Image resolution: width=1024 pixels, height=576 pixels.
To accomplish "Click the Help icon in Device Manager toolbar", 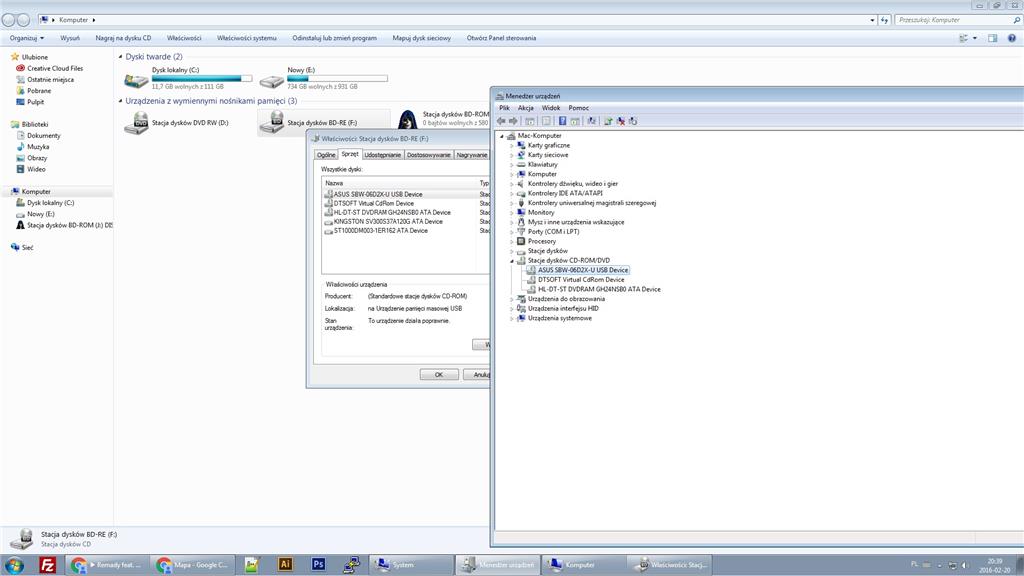I will coord(562,121).
